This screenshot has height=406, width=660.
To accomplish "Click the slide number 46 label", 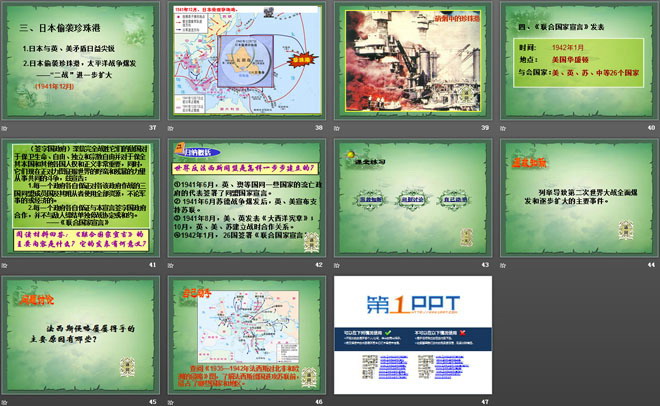I will [319, 402].
